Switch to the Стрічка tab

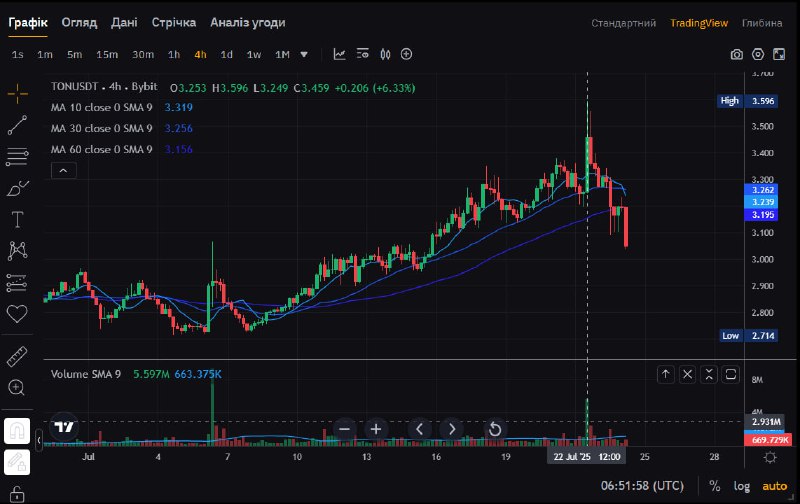174,22
